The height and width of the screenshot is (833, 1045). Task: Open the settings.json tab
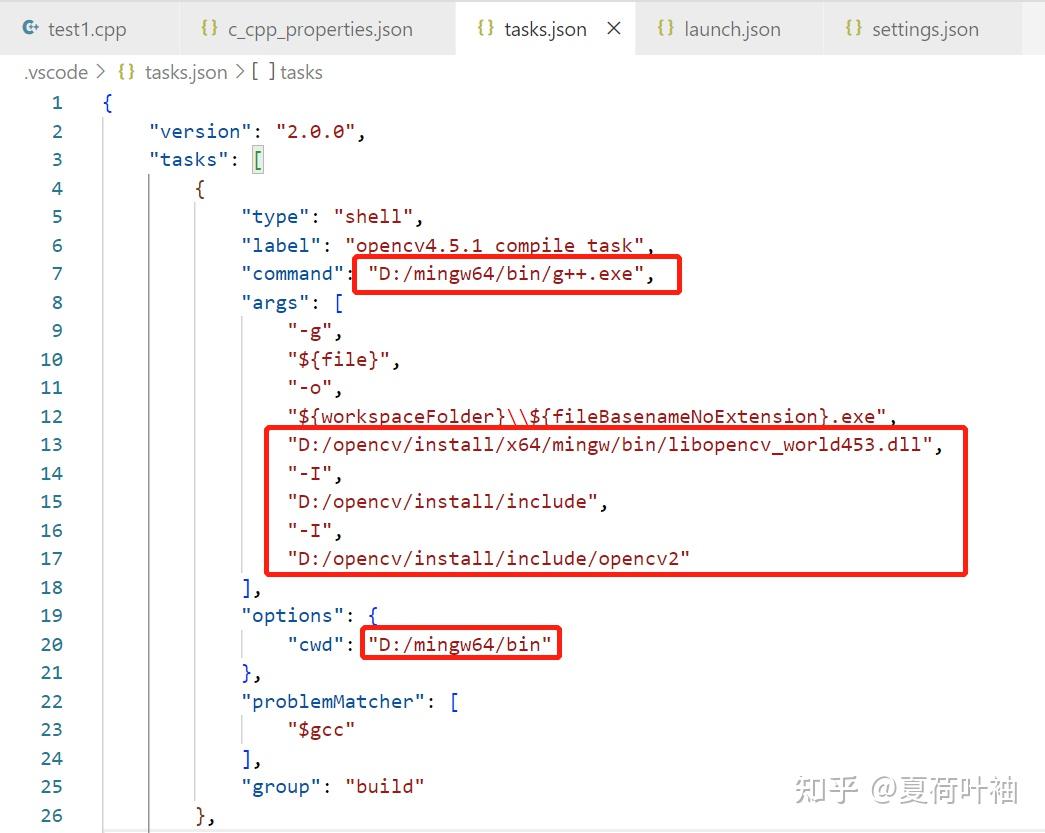[928, 29]
